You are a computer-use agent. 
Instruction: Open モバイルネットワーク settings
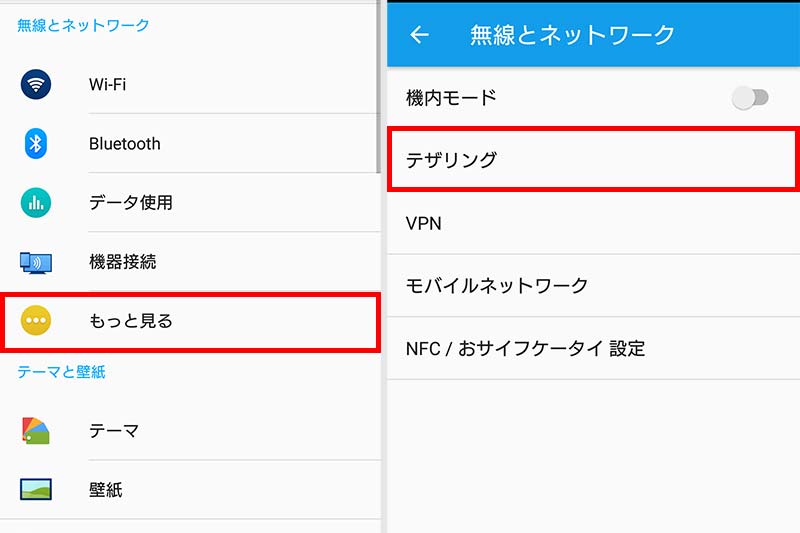(x=593, y=286)
